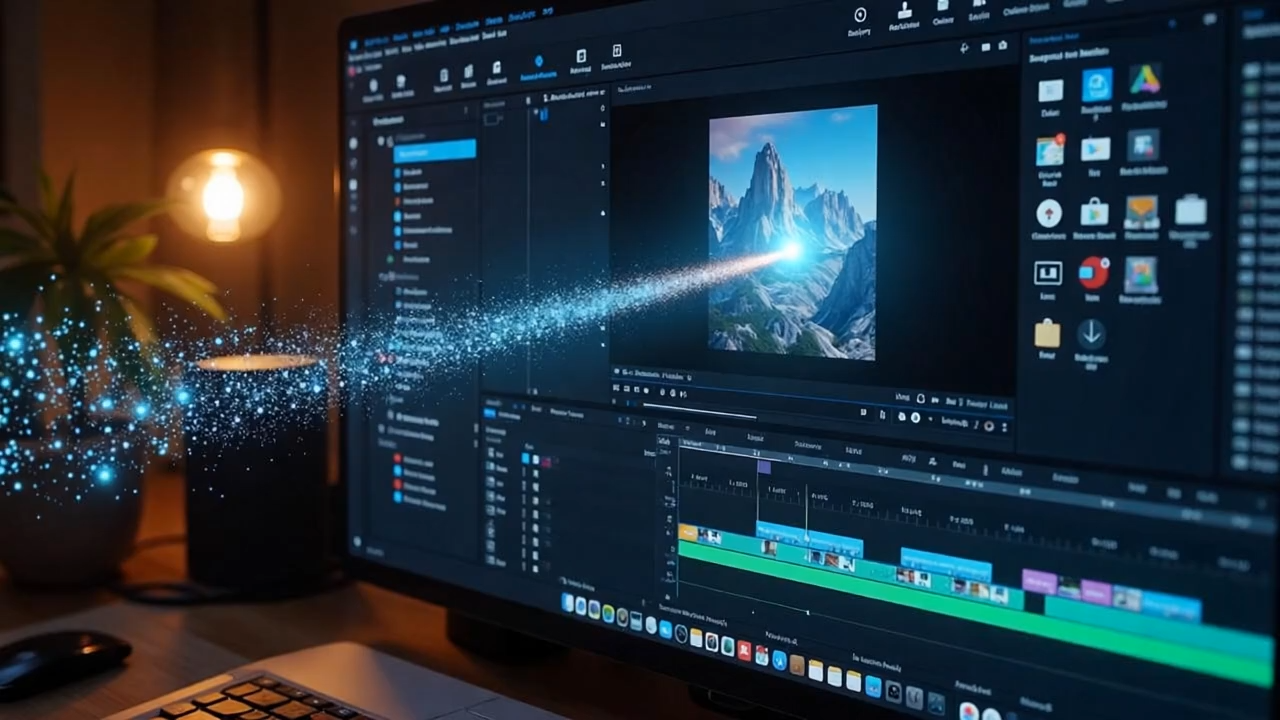Image resolution: width=1280 pixels, height=720 pixels.
Task: Select the white circle with red pin icon
Action: click(x=1048, y=212)
